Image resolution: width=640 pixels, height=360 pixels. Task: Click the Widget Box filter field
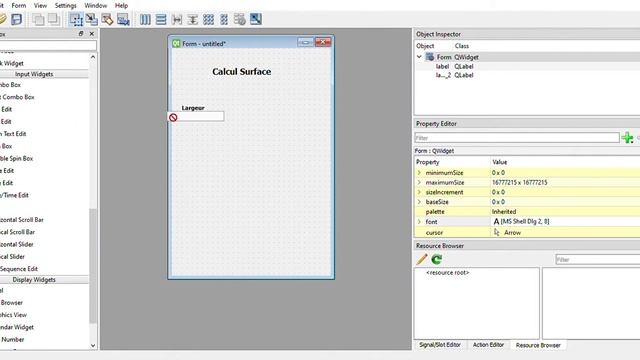point(48,46)
